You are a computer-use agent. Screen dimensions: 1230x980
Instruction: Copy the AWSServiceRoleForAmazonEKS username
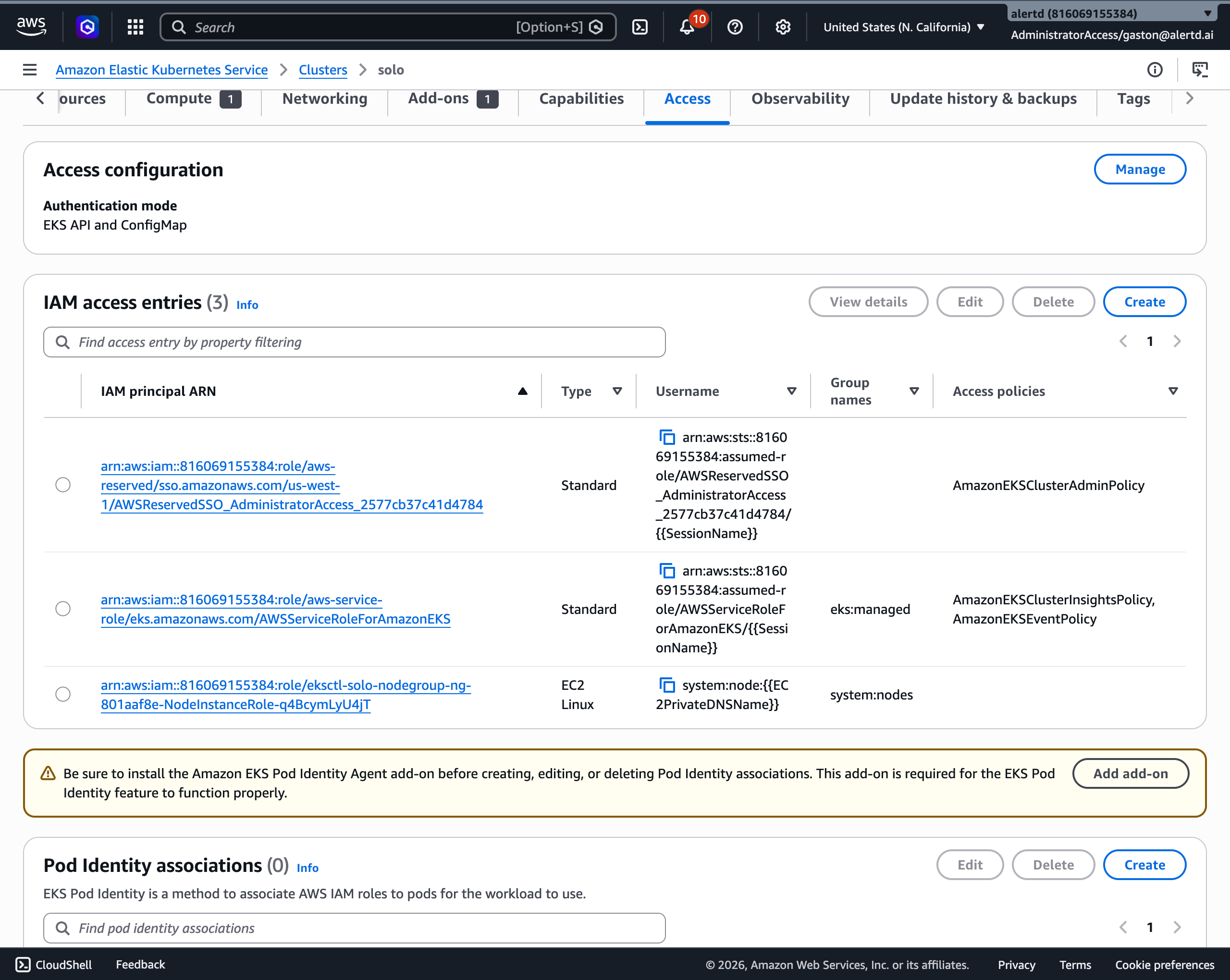tap(667, 570)
